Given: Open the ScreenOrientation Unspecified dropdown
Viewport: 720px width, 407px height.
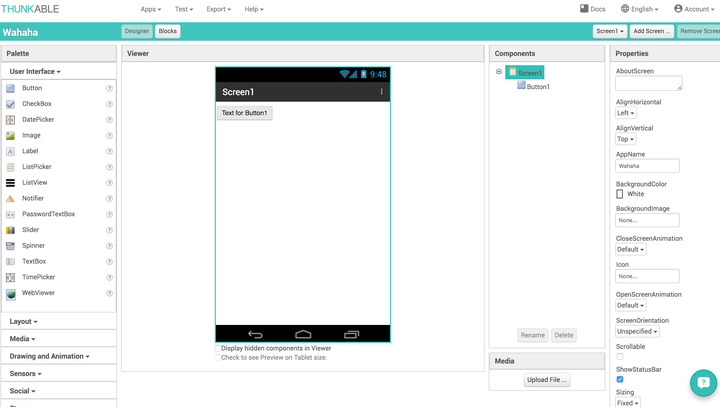Looking at the screenshot, I should coord(637,331).
